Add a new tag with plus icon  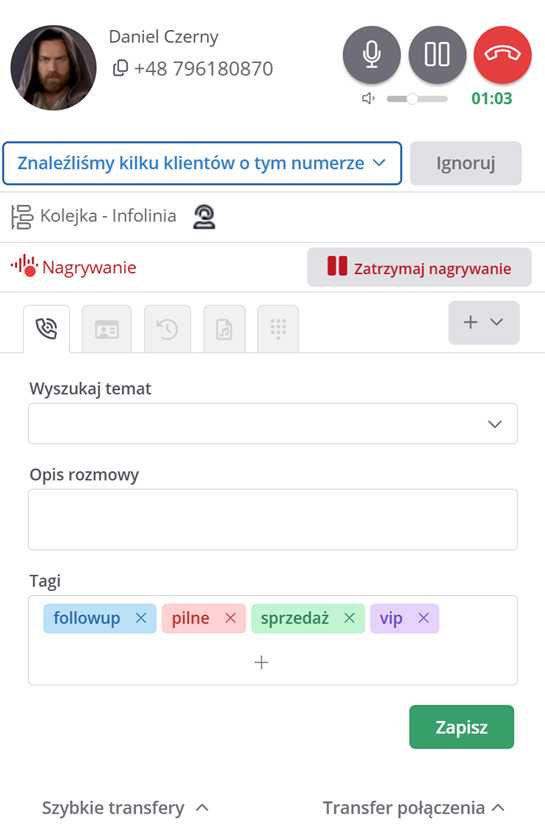pos(261,662)
